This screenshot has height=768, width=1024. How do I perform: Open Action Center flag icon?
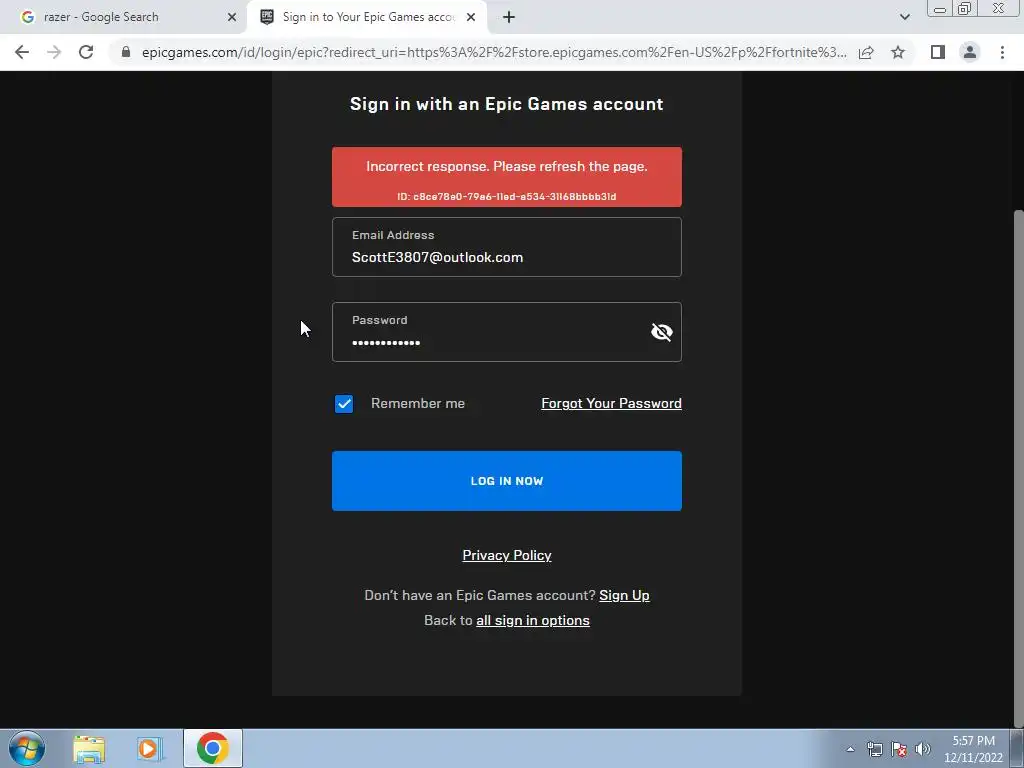(x=899, y=749)
